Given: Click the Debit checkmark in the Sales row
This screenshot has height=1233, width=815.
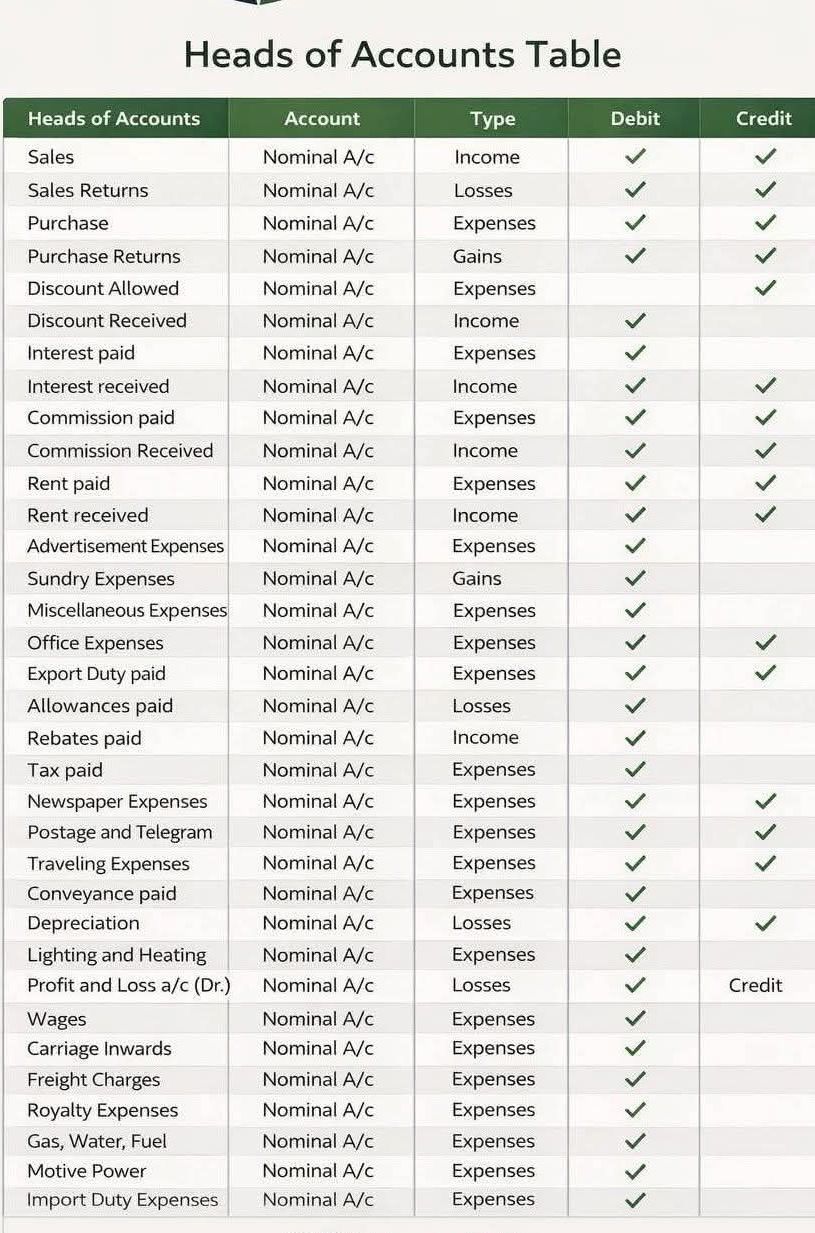Looking at the screenshot, I should click(x=635, y=156).
